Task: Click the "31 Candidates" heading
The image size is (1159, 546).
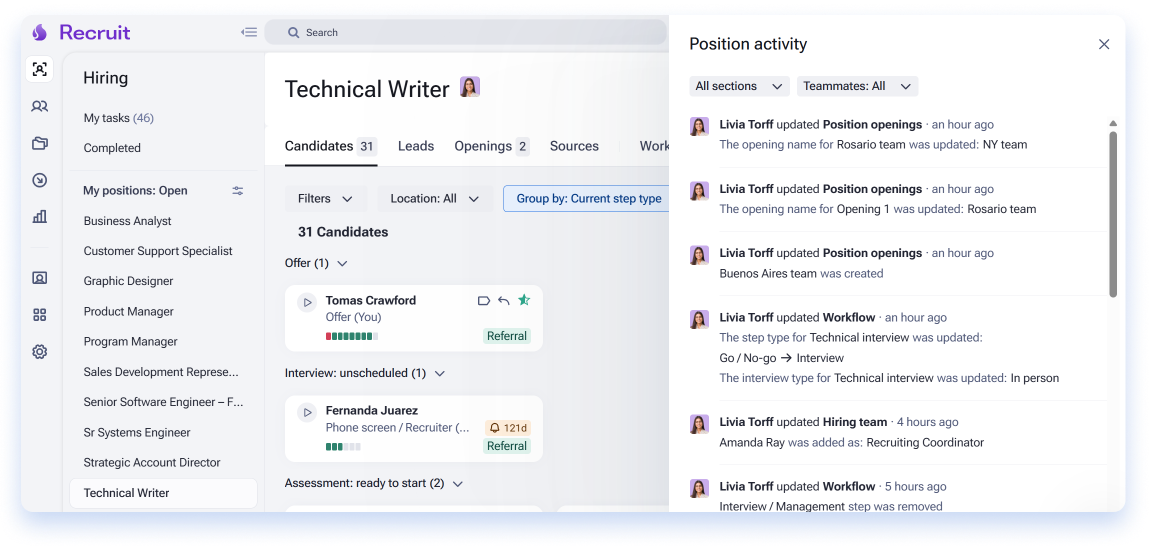Action: (343, 232)
